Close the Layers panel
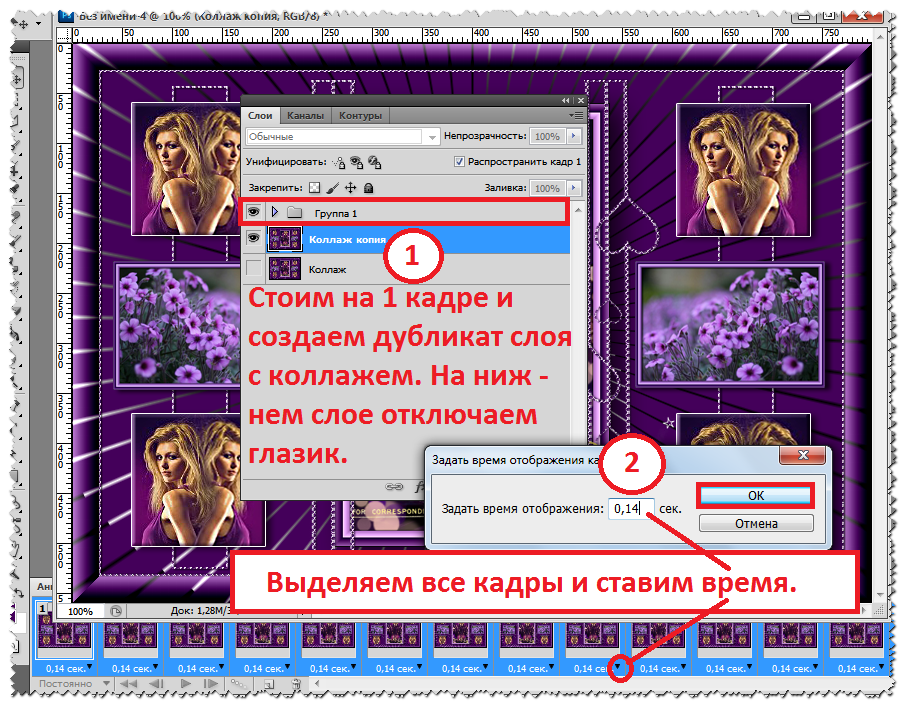 581,101
